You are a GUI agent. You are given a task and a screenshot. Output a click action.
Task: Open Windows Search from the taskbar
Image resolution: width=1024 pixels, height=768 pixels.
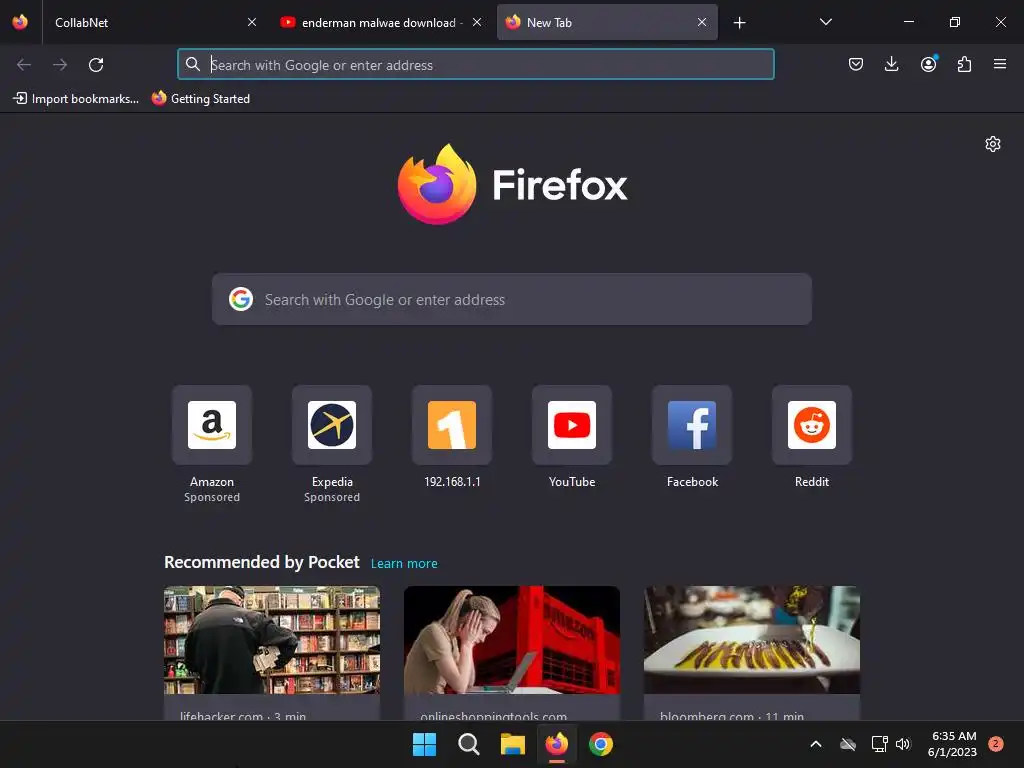(x=469, y=744)
